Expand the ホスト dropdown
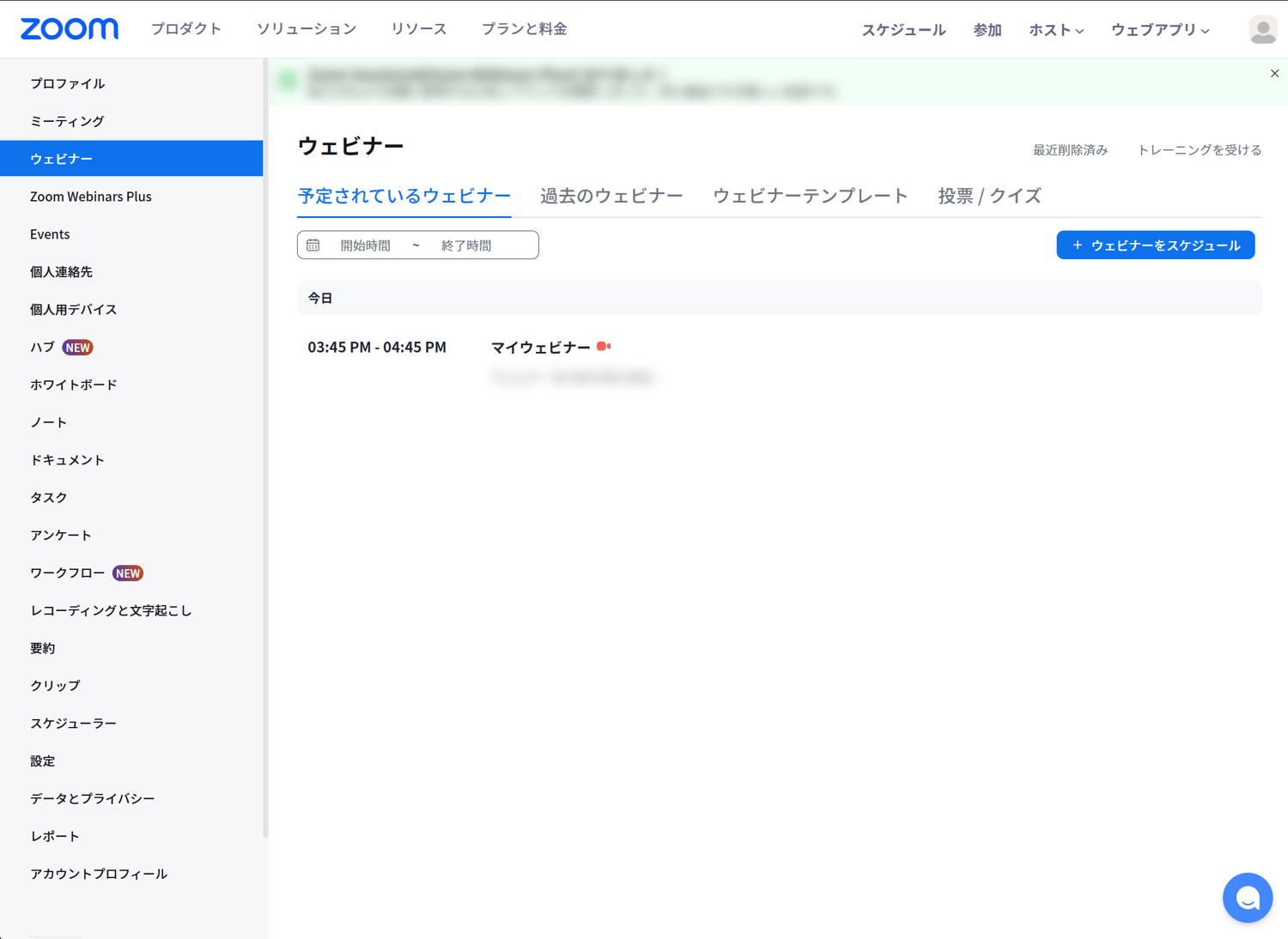The width and height of the screenshot is (1288, 939). pos(1056,30)
